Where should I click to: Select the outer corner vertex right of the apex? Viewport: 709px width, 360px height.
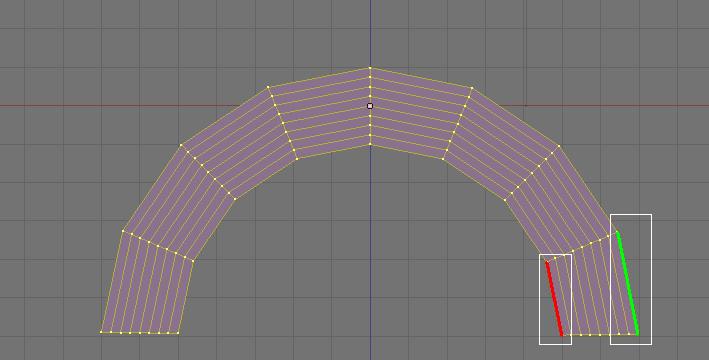tap(472, 88)
